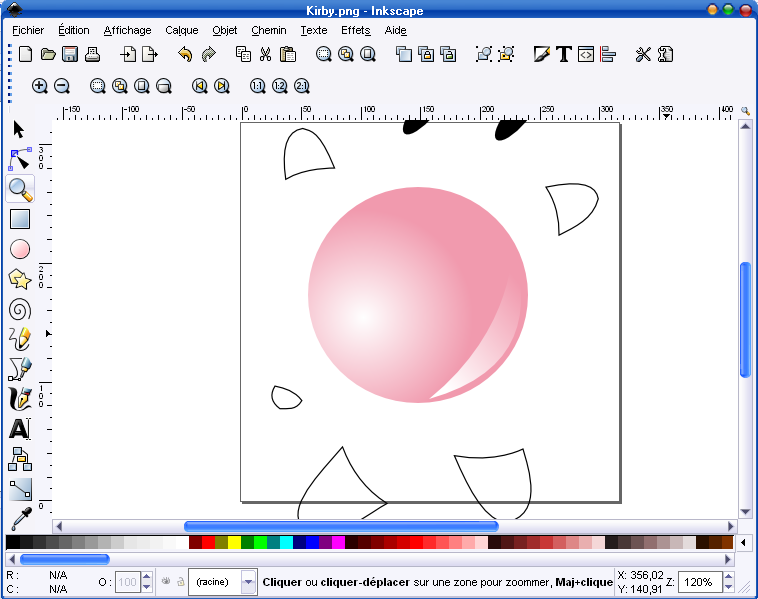Click the canvas vertical scrollbar thumb

pyautogui.click(x=745, y=320)
